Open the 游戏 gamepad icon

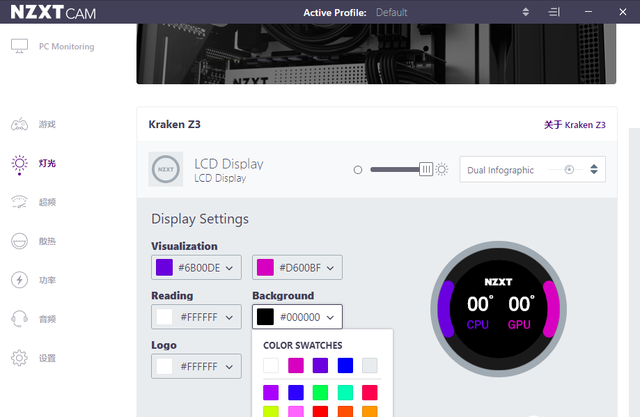tap(19, 124)
